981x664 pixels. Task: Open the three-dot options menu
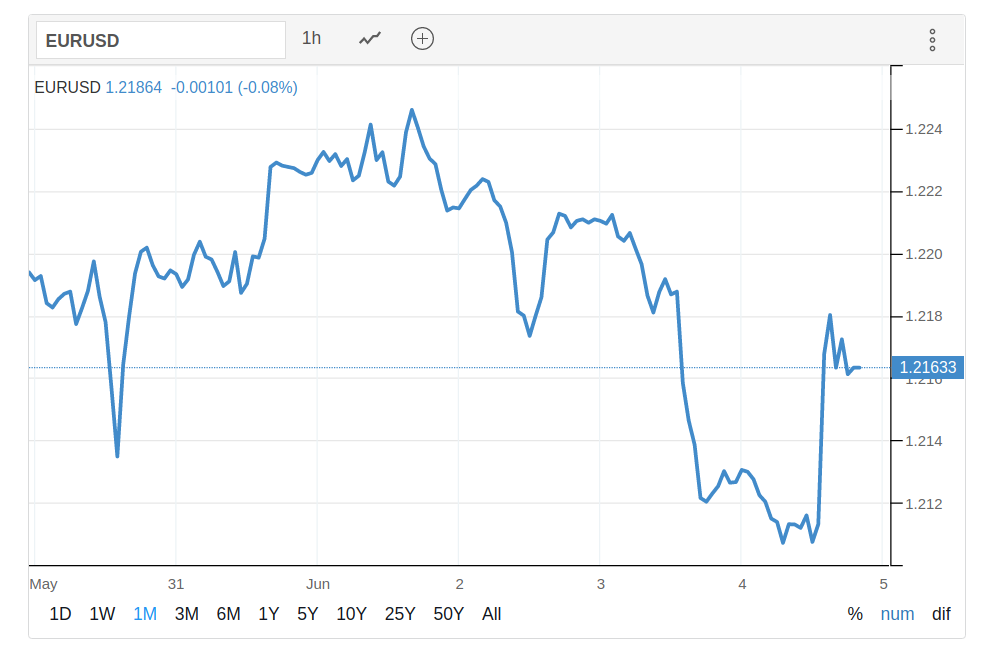coord(932,40)
